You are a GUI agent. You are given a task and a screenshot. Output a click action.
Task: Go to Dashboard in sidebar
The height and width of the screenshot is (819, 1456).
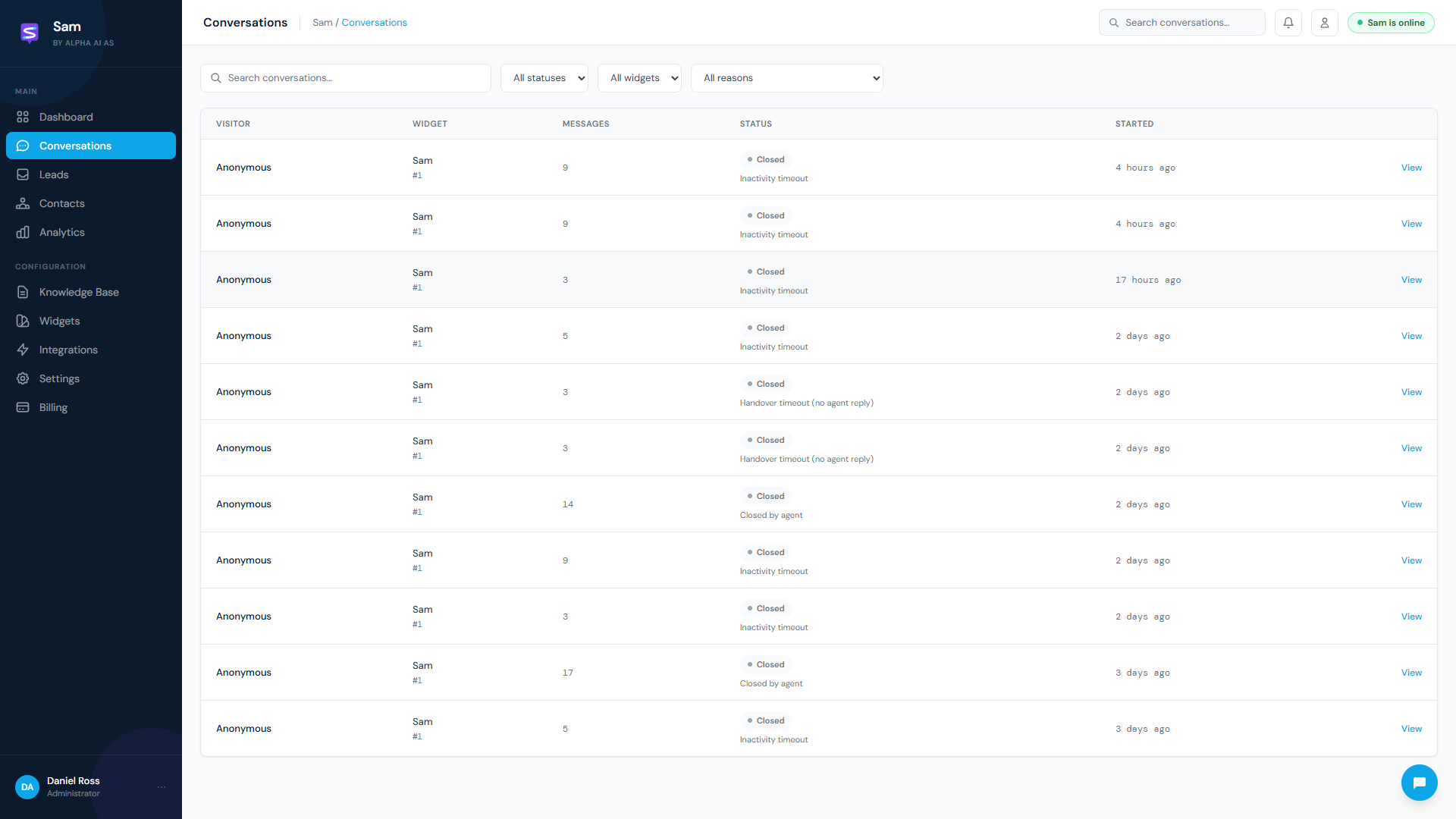coord(91,117)
